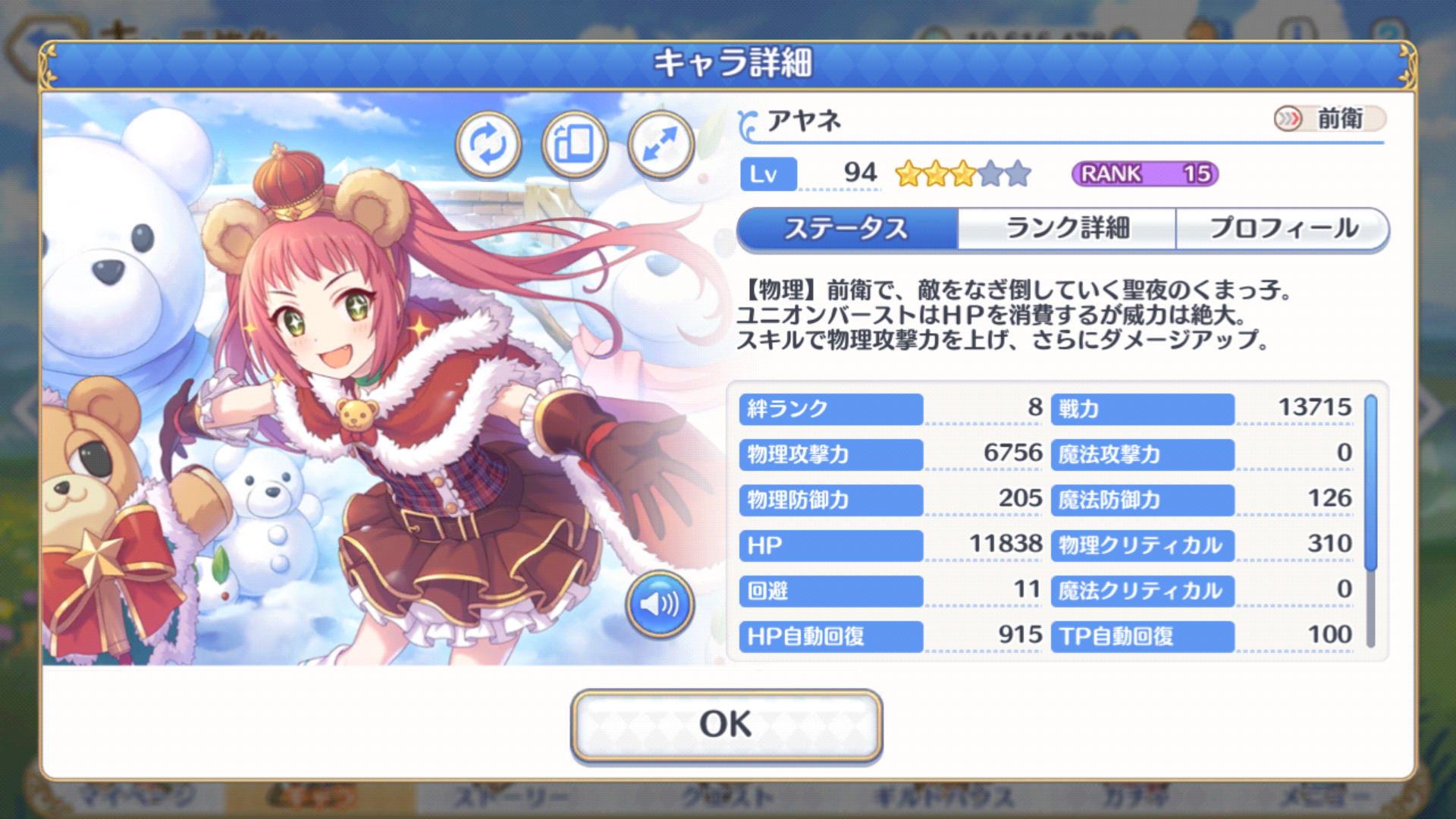Viewport: 1456px width, 819px height.
Task: Open the プロフィール tab
Action: tap(1282, 228)
